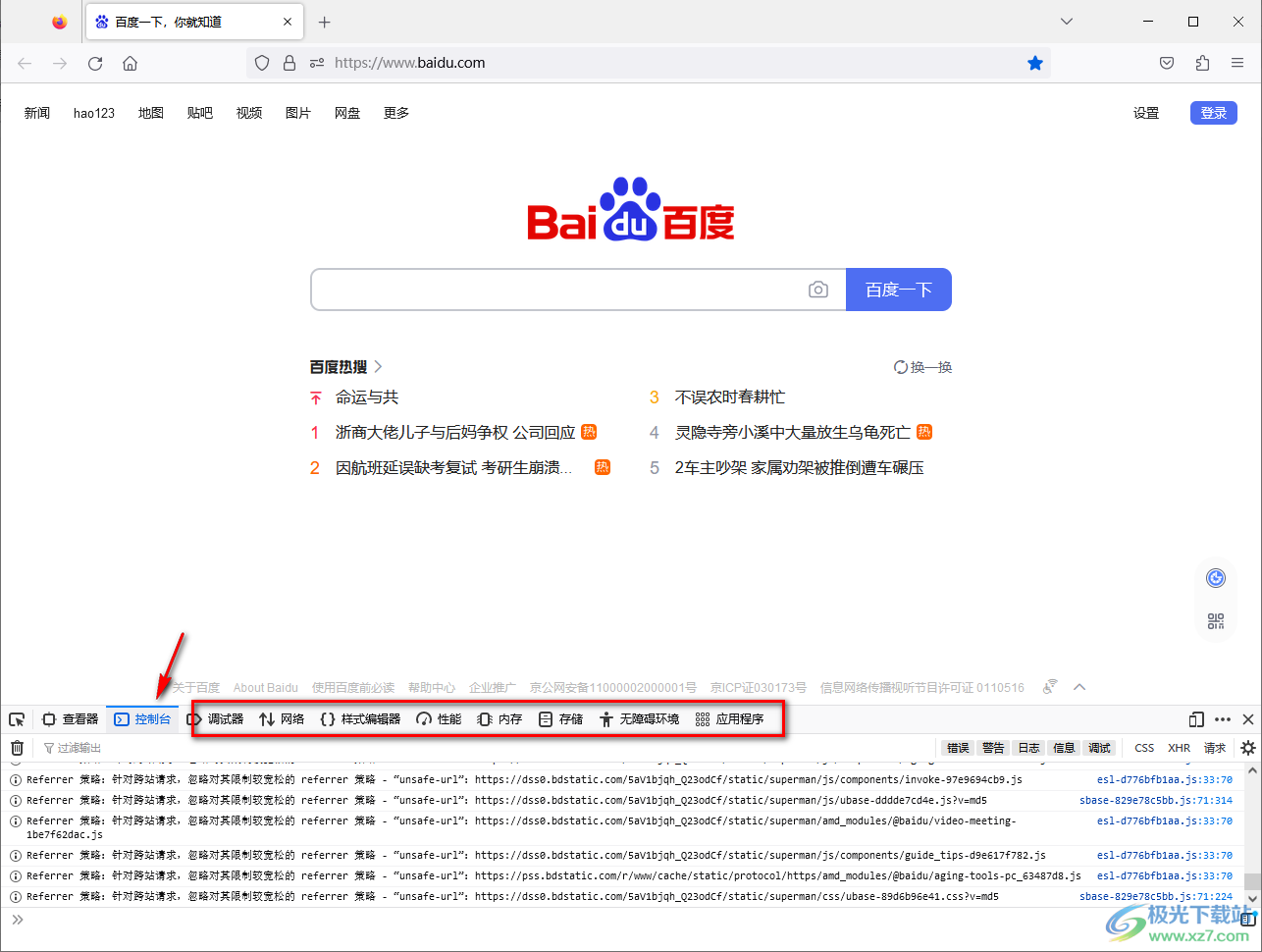Reload the current page
Viewport: 1262px width, 952px height.
click(x=95, y=63)
